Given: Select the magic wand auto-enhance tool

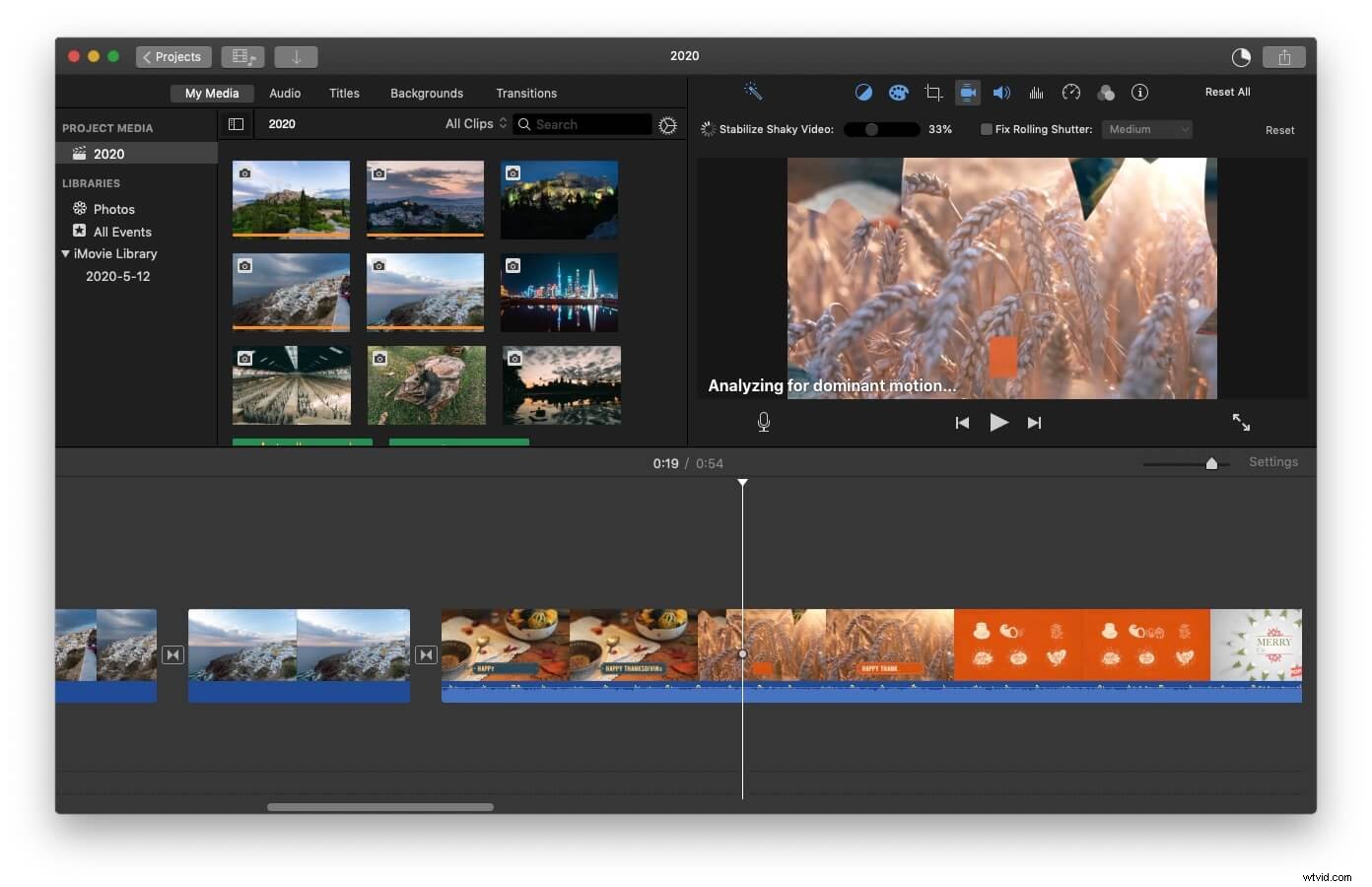Looking at the screenshot, I should (752, 92).
